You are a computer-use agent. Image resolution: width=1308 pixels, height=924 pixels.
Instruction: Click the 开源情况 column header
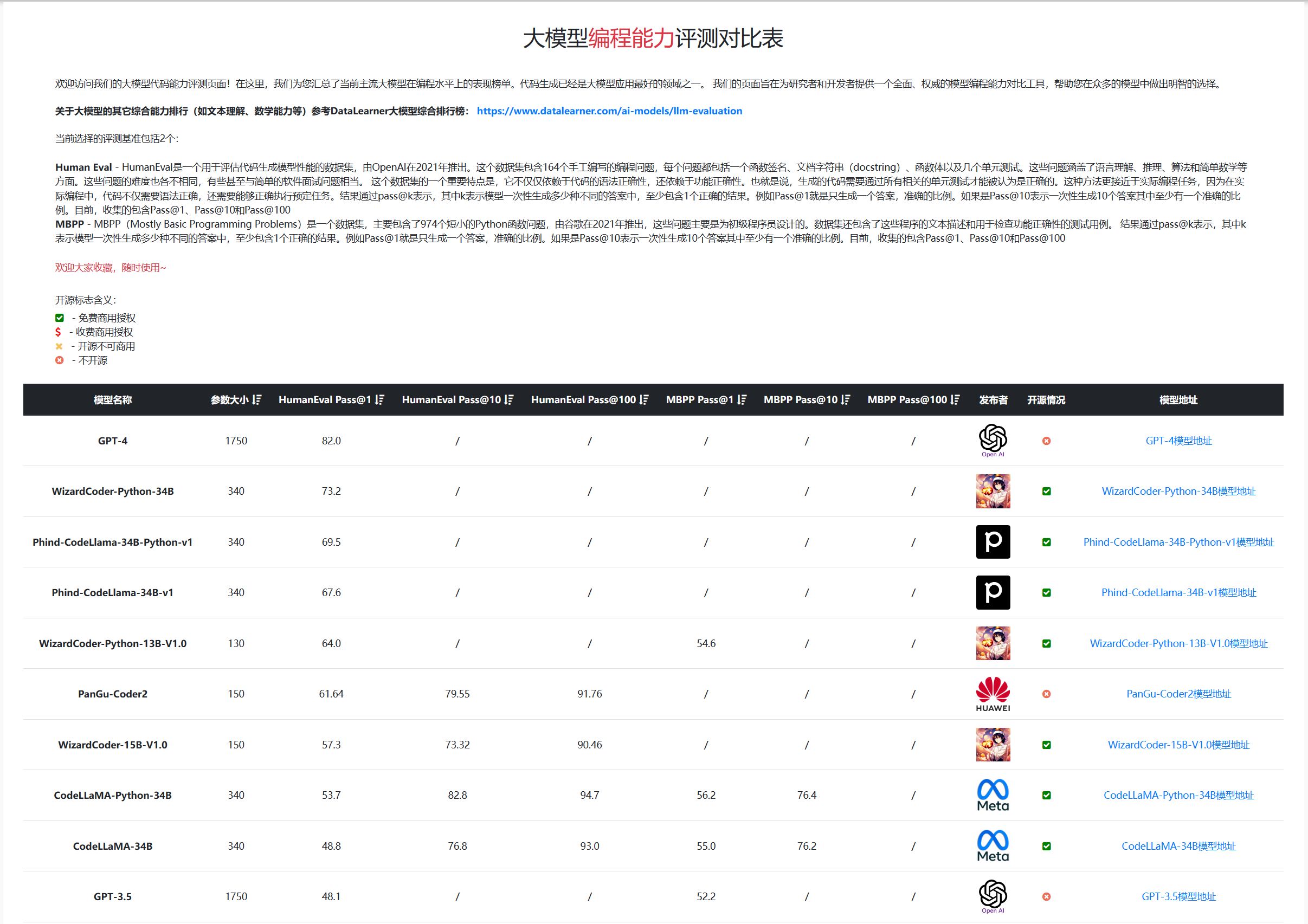(1046, 400)
